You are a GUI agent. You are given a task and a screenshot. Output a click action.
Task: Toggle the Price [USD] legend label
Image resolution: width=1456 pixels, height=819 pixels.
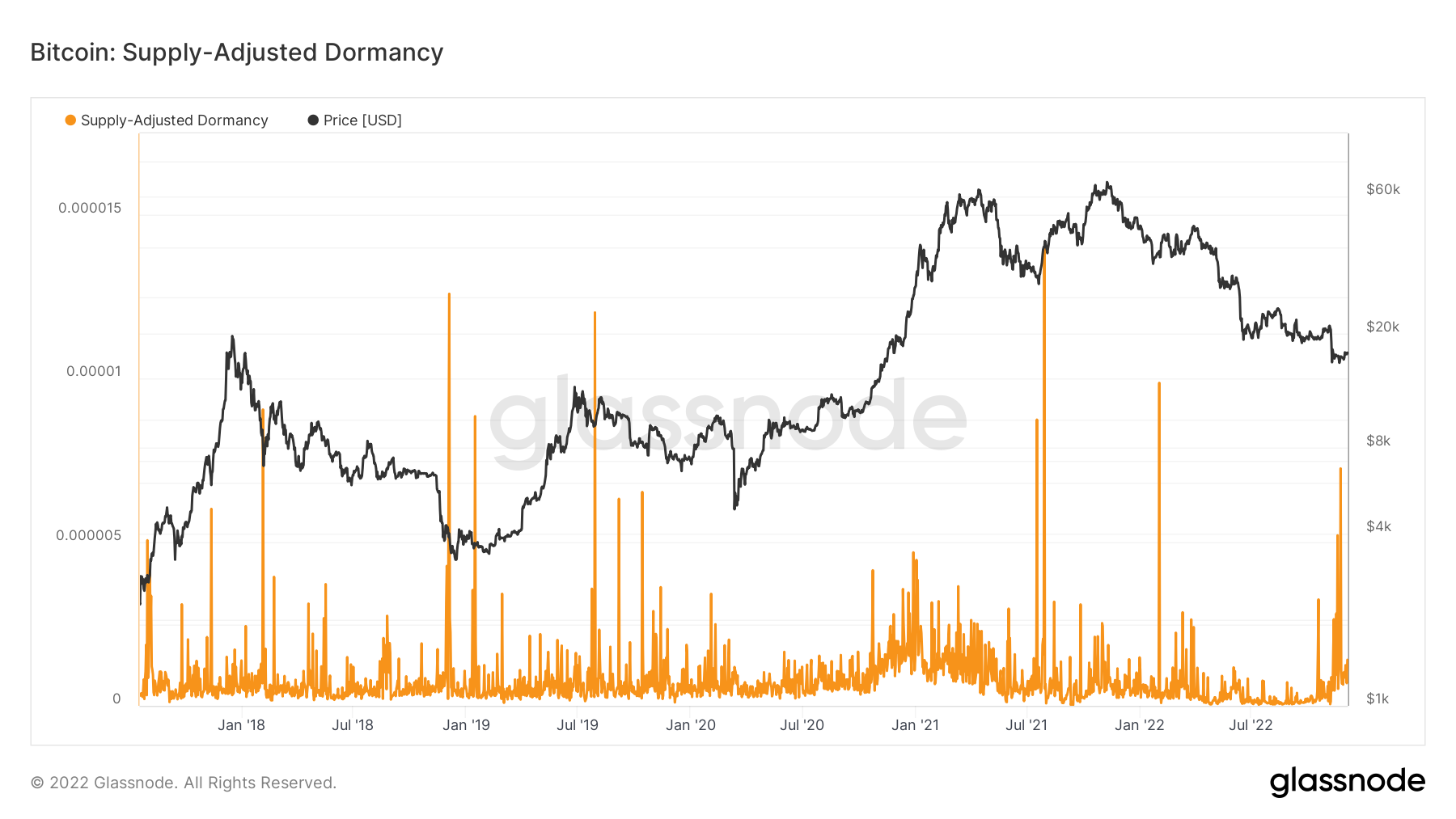coord(362,120)
